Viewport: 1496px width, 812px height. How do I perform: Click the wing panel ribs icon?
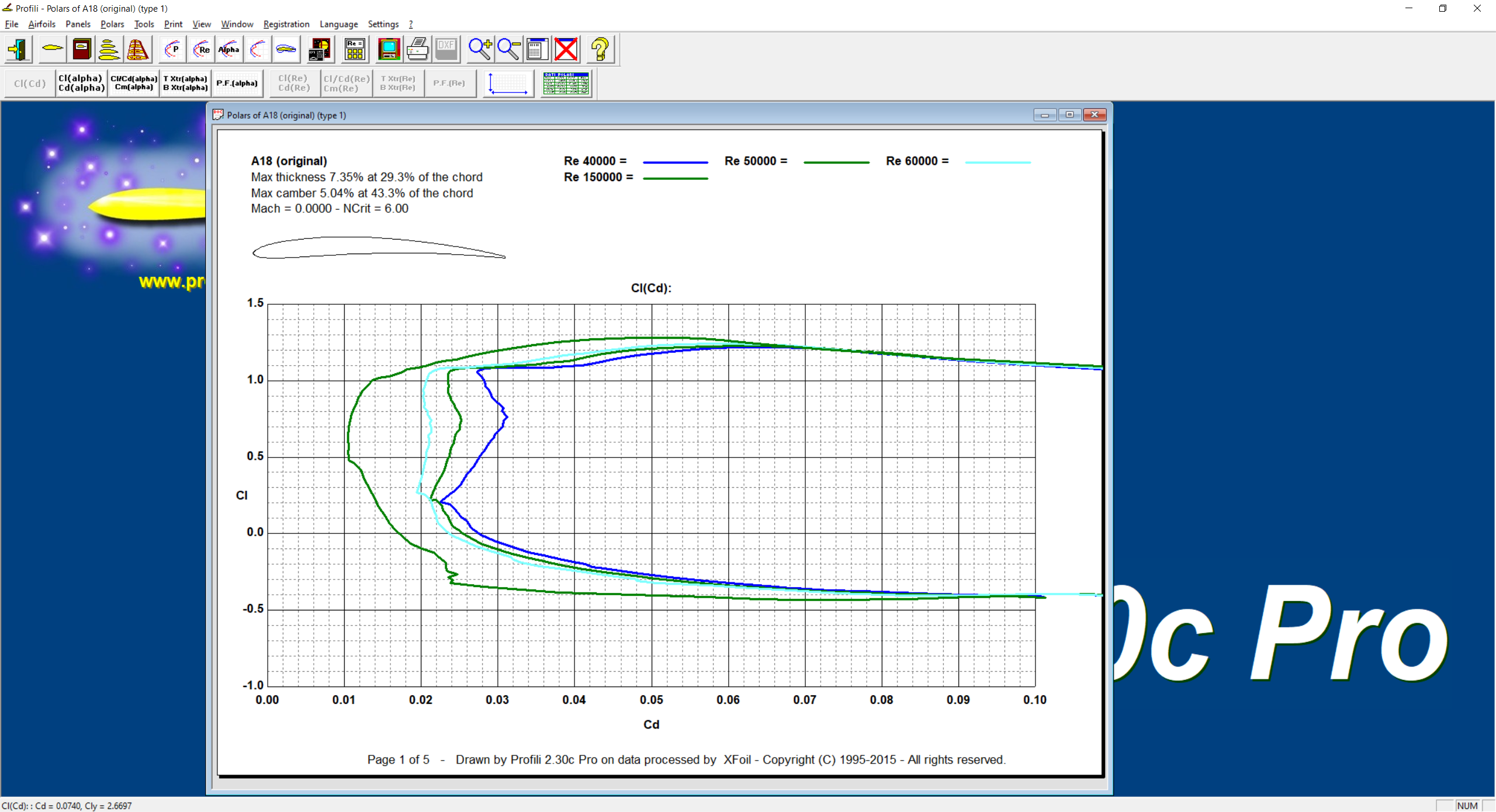pos(138,50)
